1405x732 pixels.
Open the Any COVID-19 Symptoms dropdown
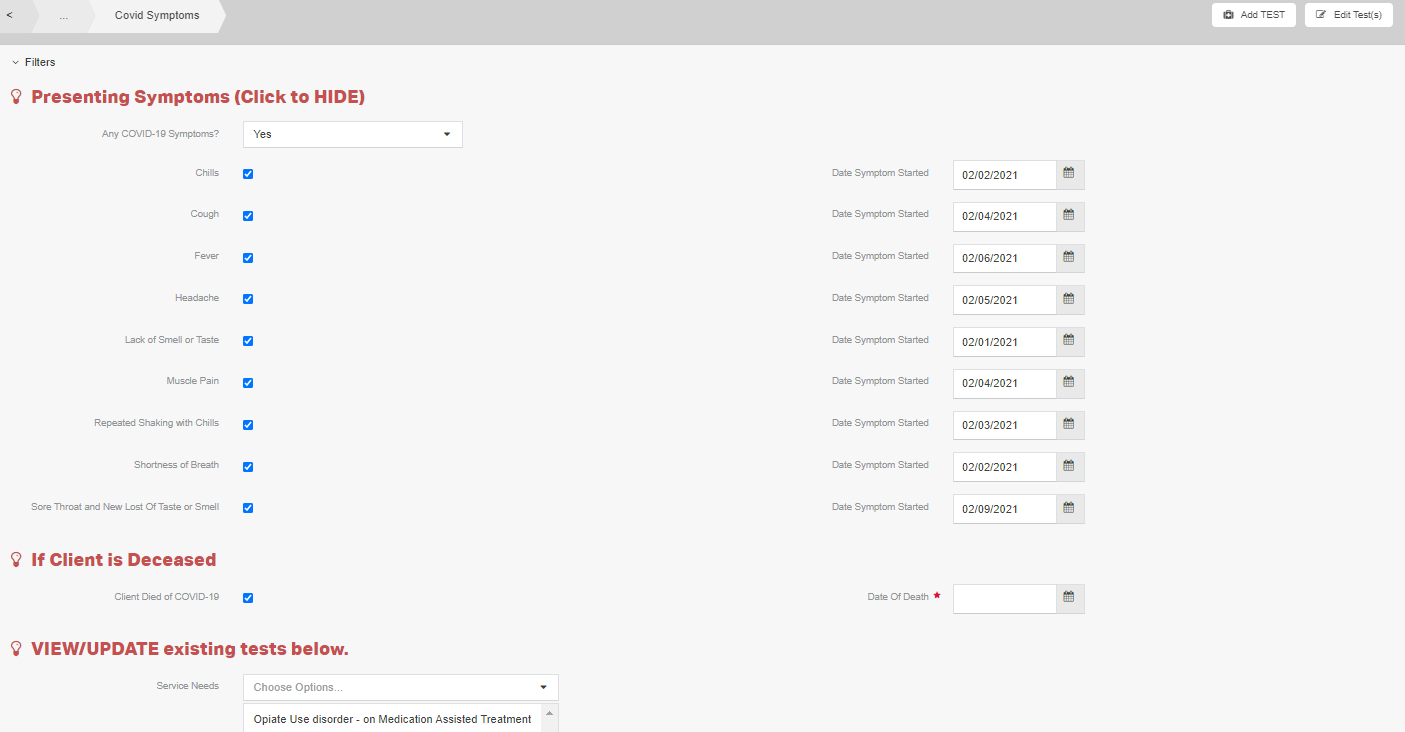pyautogui.click(x=352, y=134)
